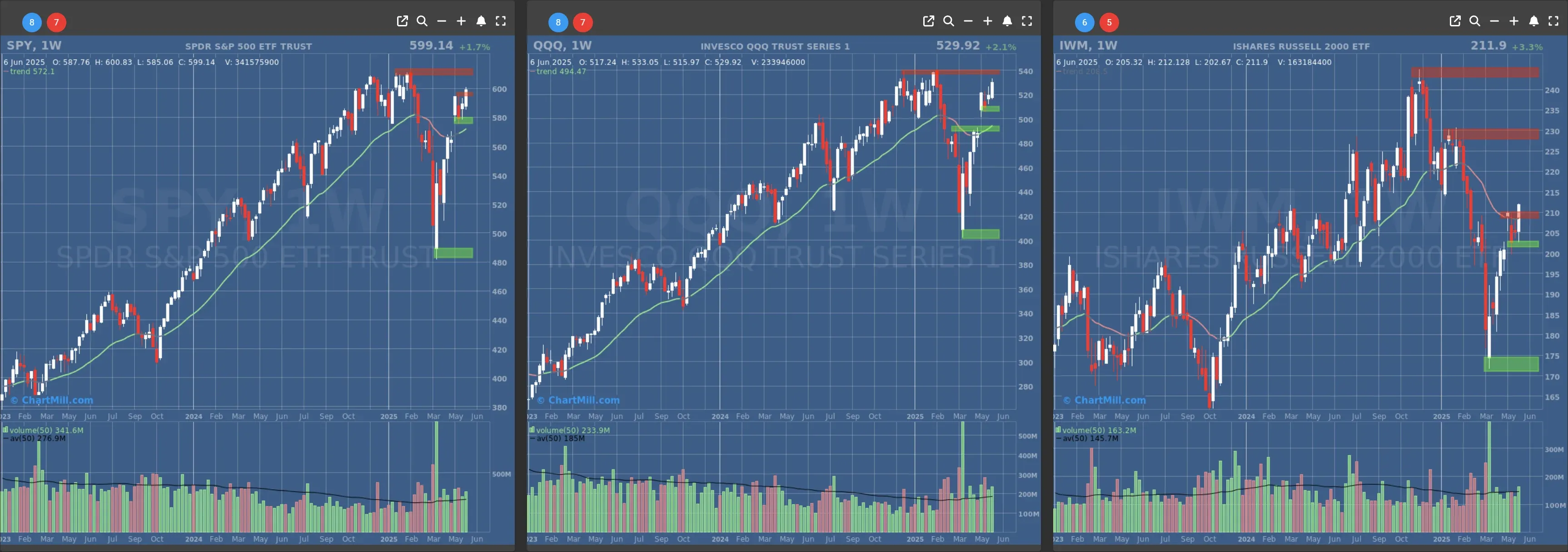Expand IWM chart to fullscreen

[1553, 21]
